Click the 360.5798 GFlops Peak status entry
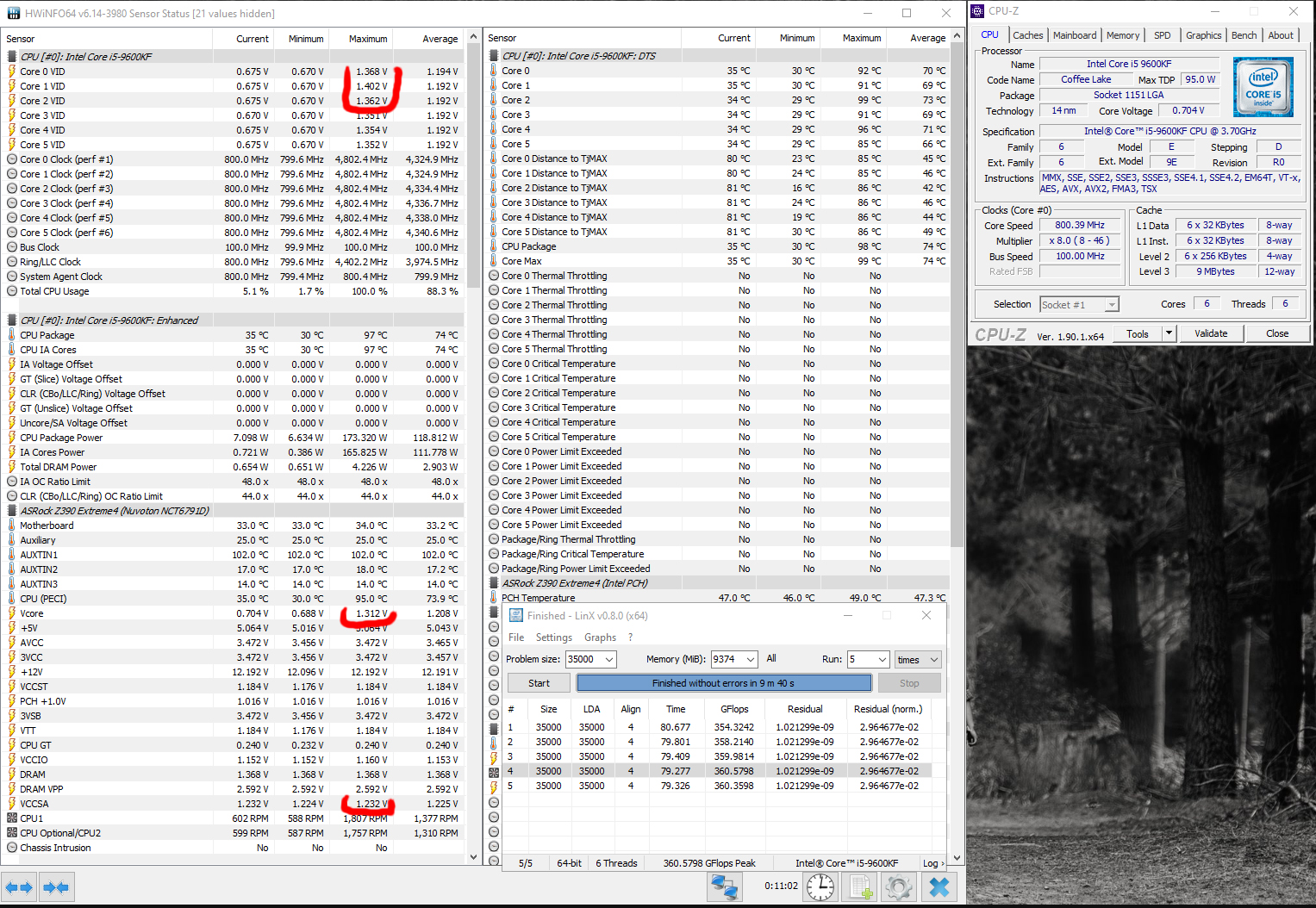This screenshot has width=1316, height=908. point(708,863)
